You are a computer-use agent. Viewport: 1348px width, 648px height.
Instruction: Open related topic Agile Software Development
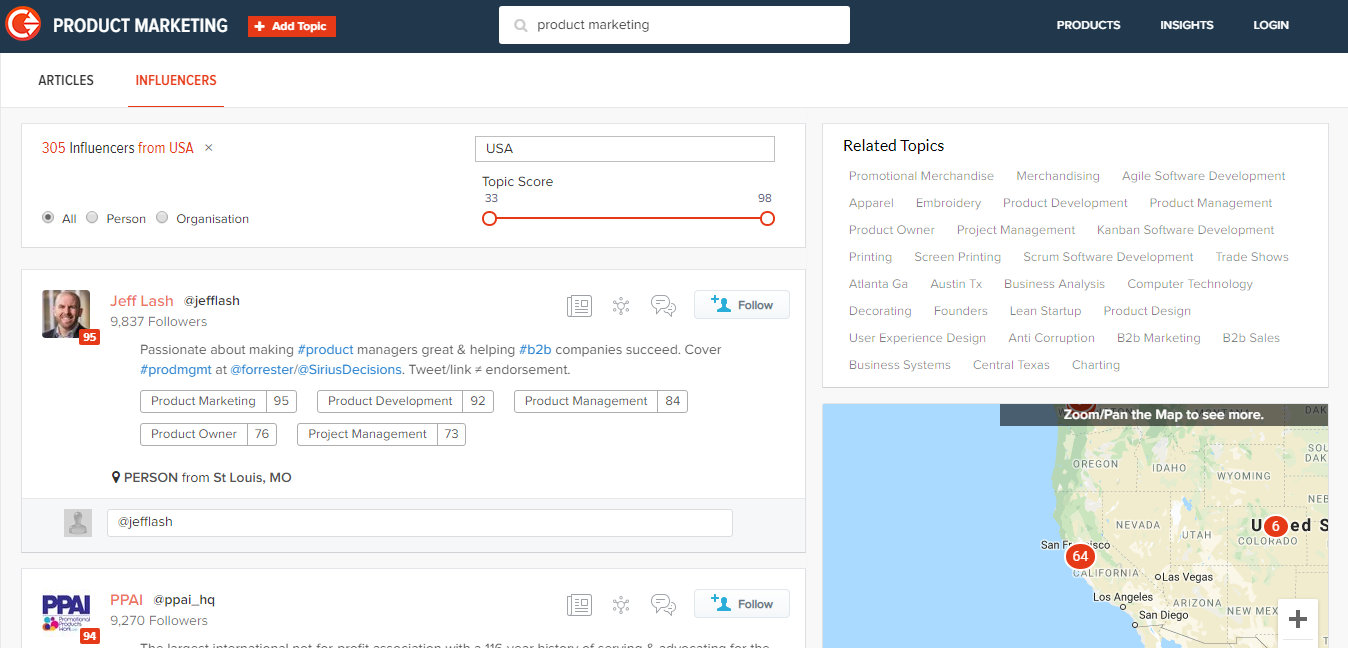pos(1203,176)
